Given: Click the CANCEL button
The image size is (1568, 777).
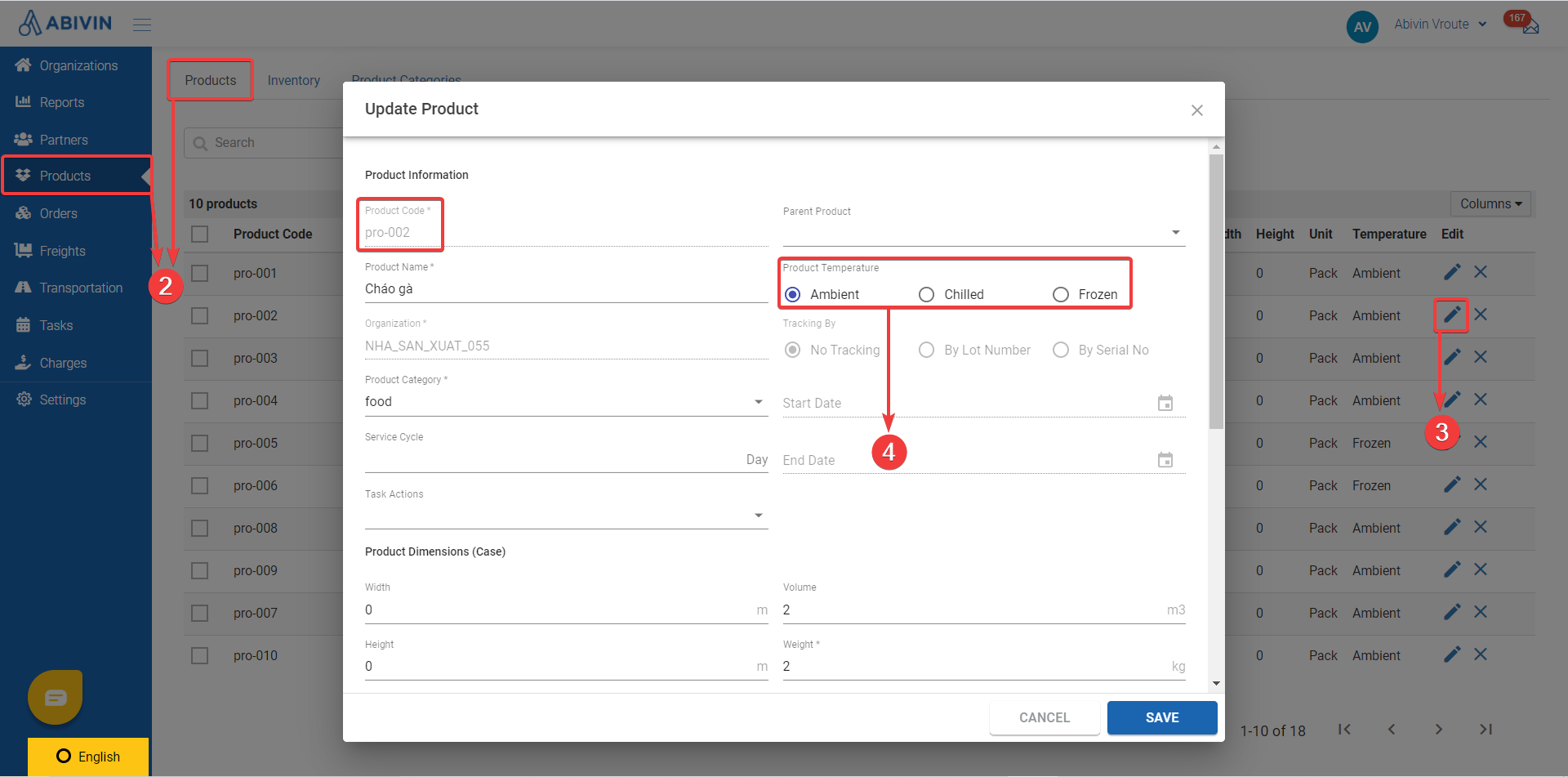Looking at the screenshot, I should point(1045,717).
